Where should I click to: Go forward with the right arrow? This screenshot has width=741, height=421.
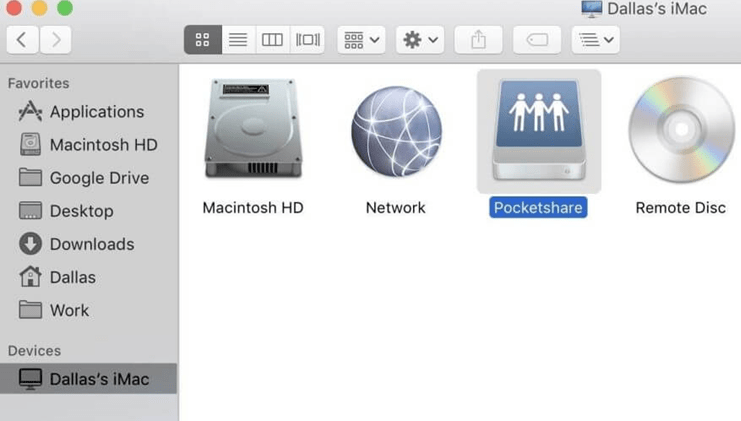pyautogui.click(x=55, y=40)
